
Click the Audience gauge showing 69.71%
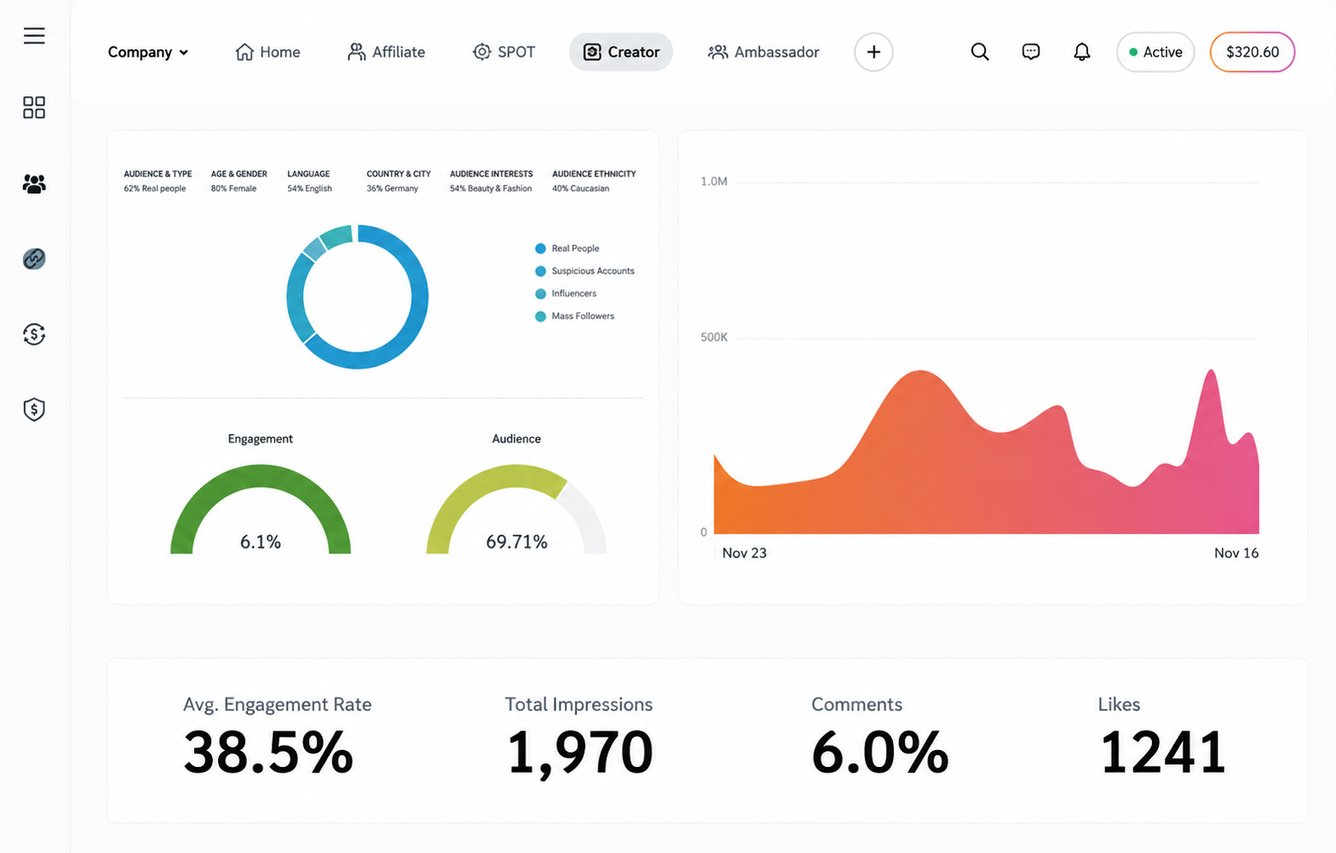pos(516,508)
